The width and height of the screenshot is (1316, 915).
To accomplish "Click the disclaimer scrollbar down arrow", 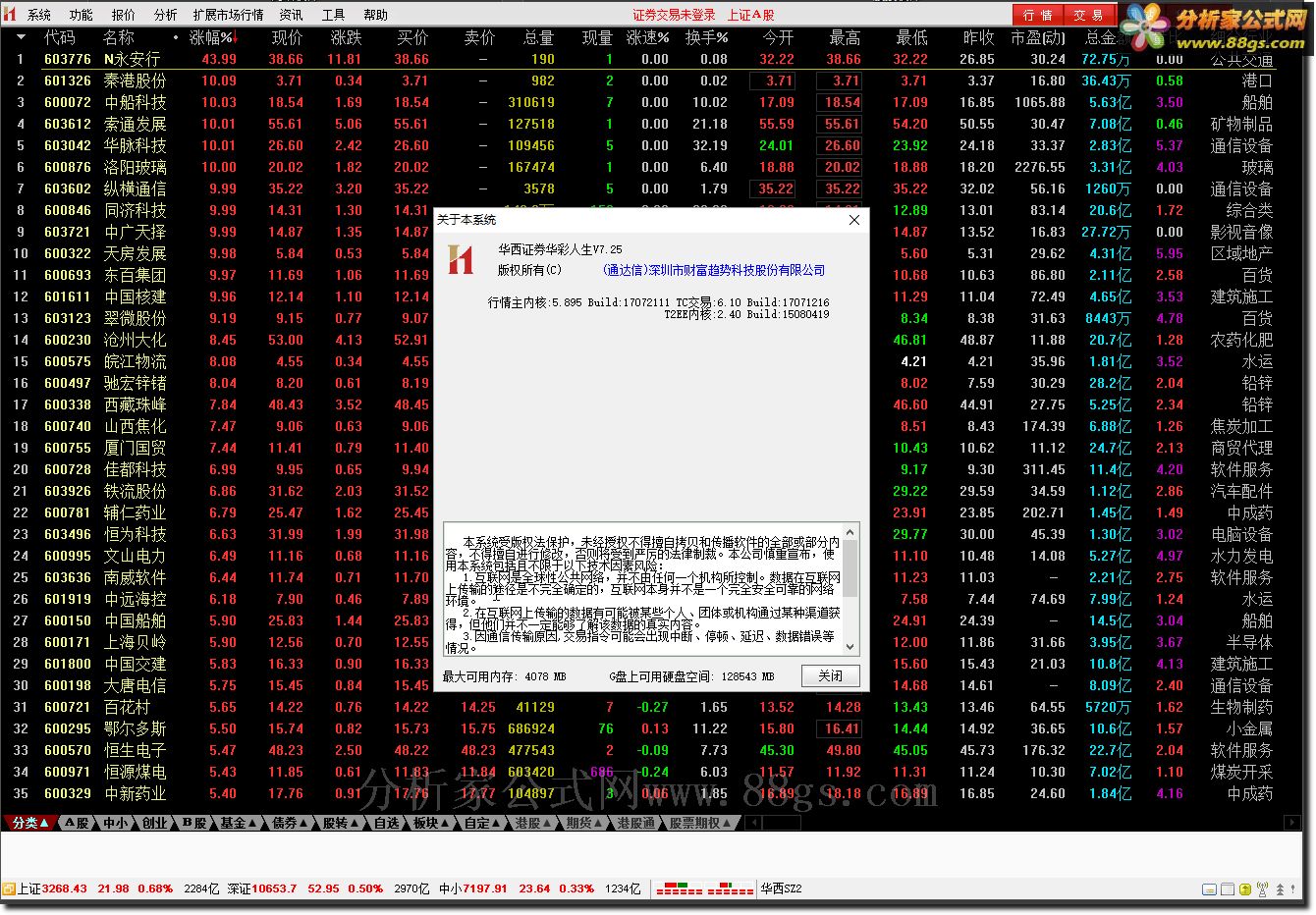I will pos(850,649).
